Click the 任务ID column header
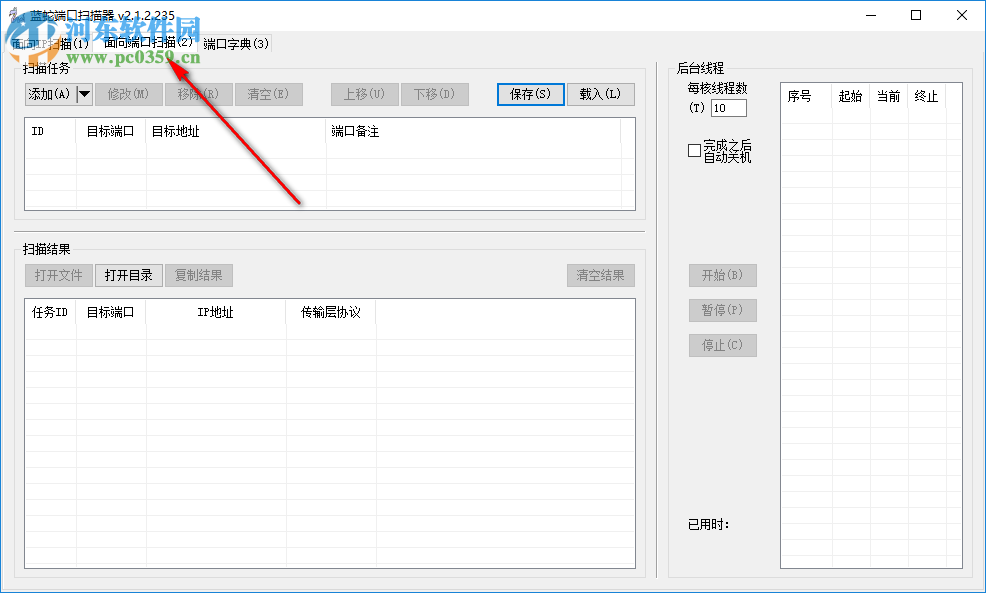This screenshot has height=593, width=986. tap(50, 313)
